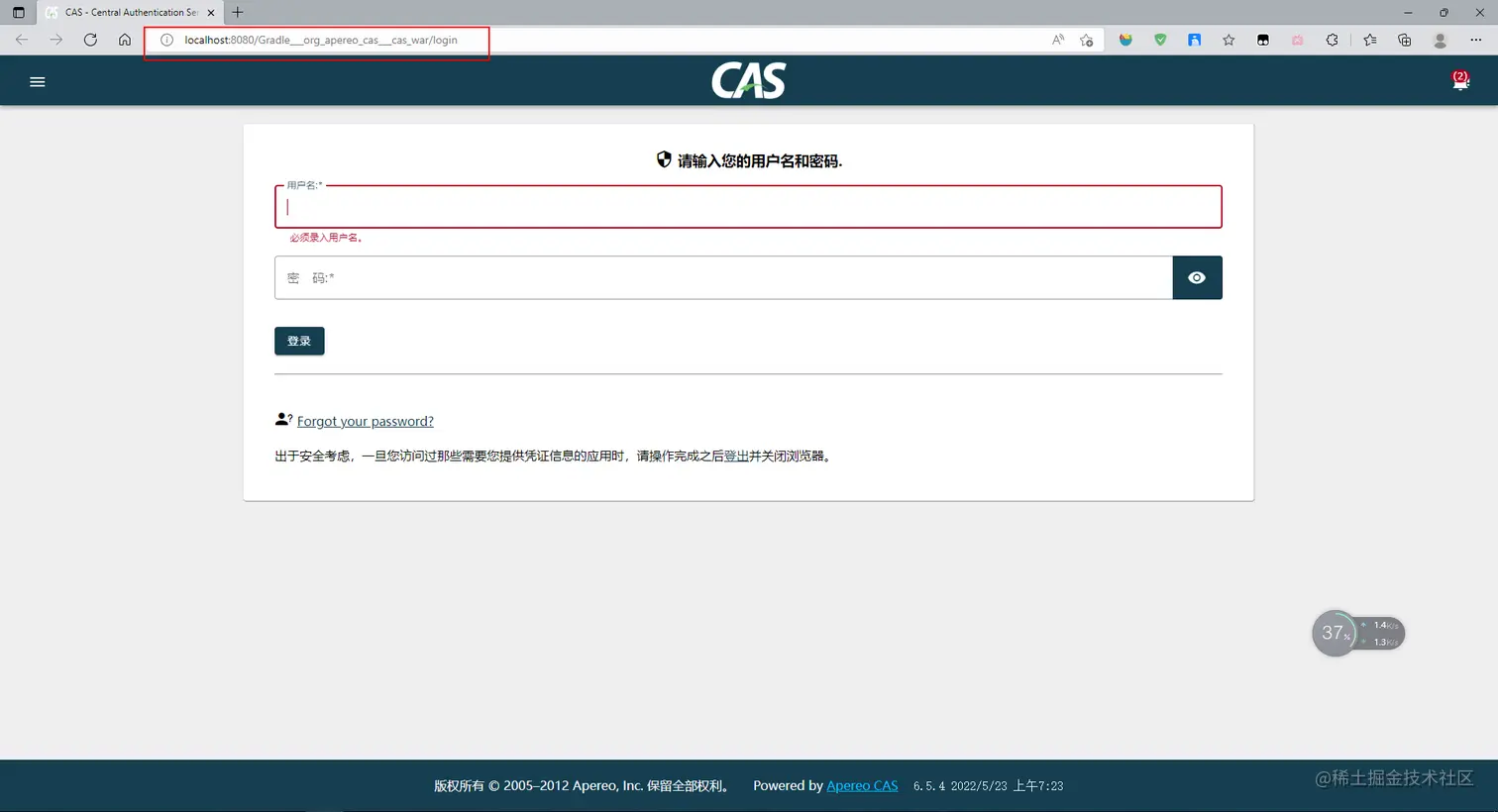Toggle password visibility eye button

1197,278
